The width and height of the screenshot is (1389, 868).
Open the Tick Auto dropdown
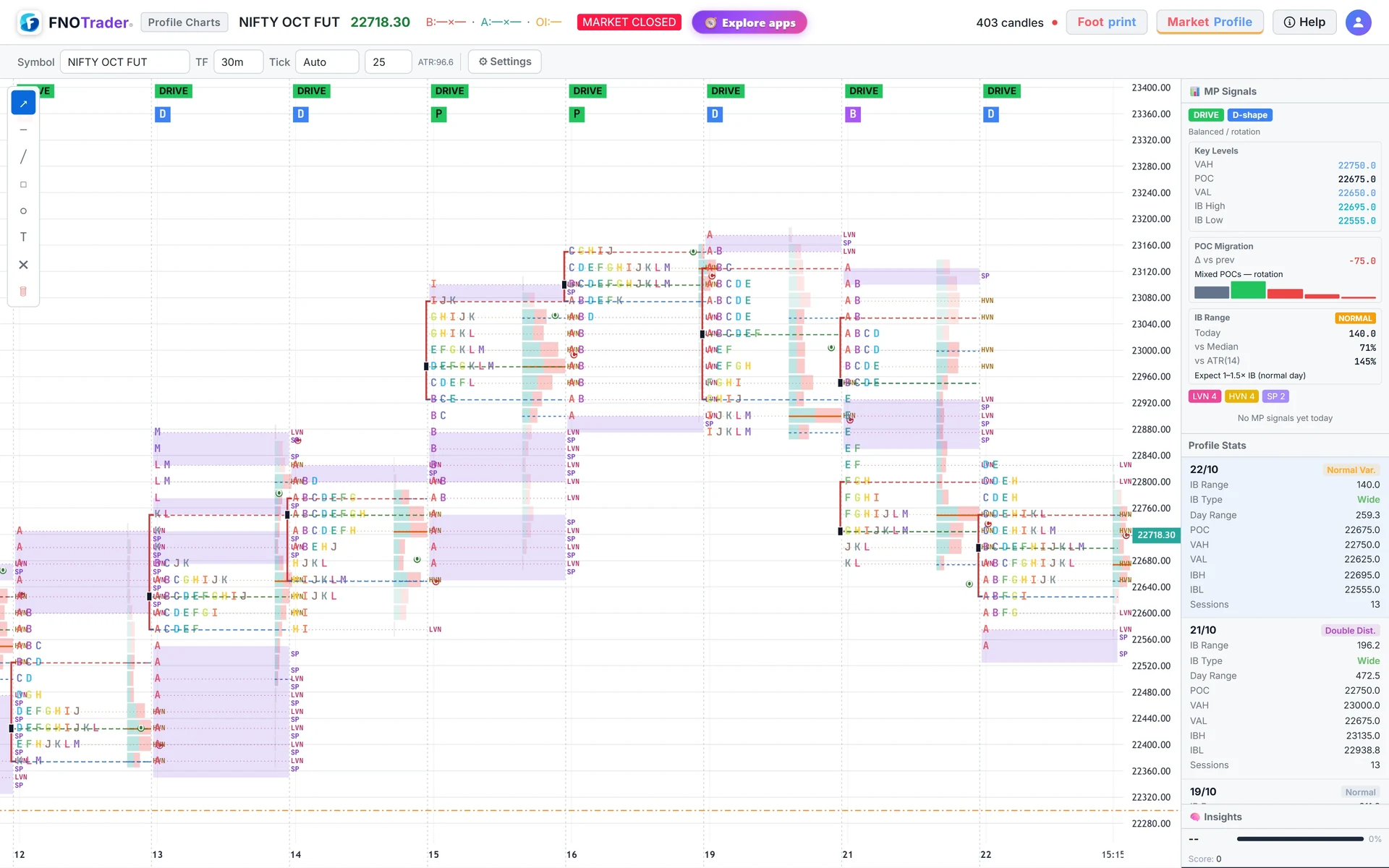[327, 61]
